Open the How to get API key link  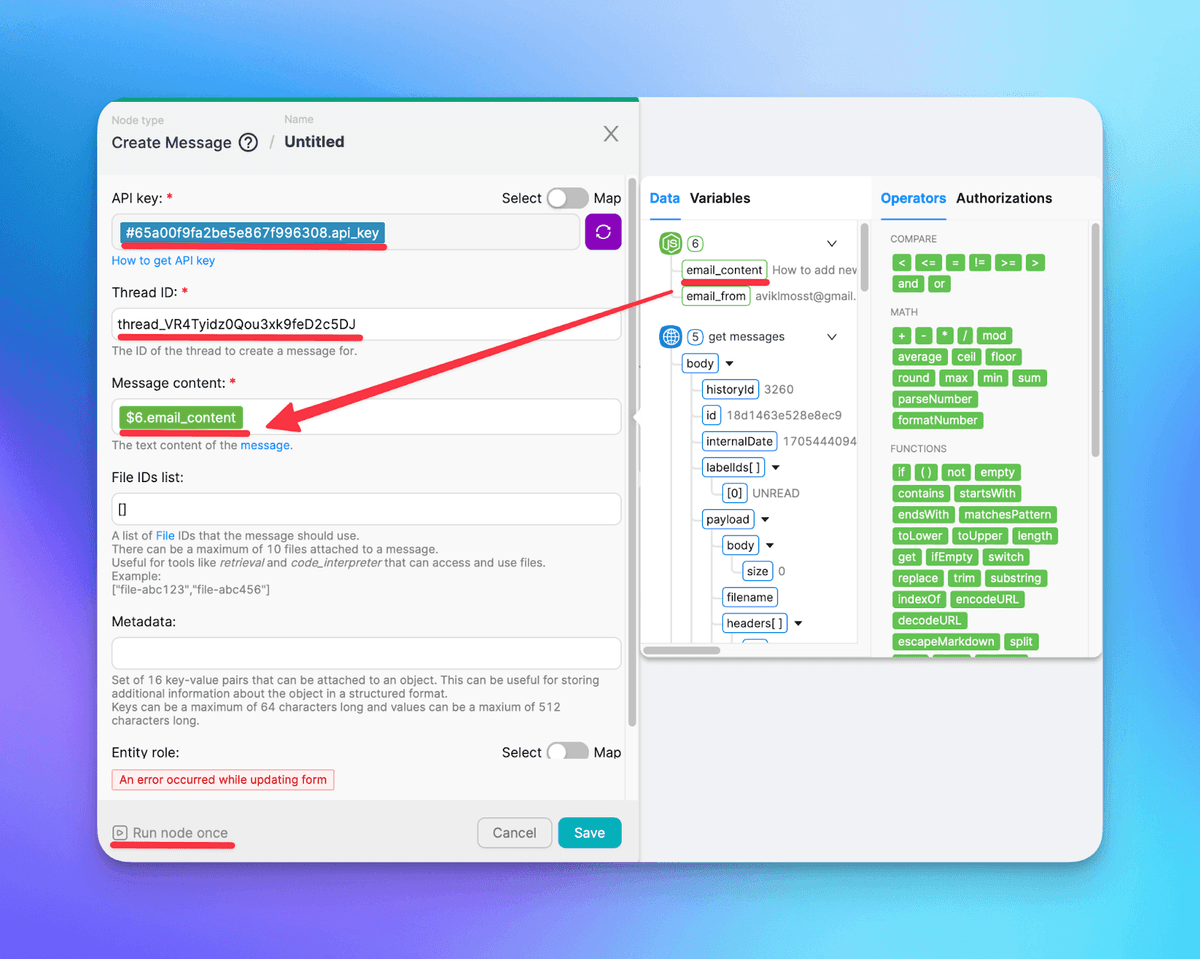click(163, 261)
